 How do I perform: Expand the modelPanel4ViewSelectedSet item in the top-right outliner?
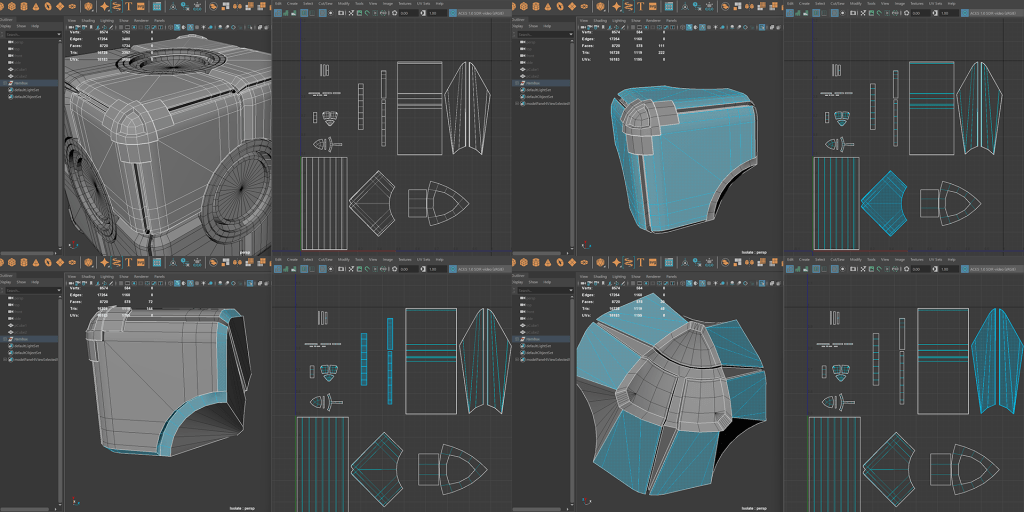coord(517,102)
